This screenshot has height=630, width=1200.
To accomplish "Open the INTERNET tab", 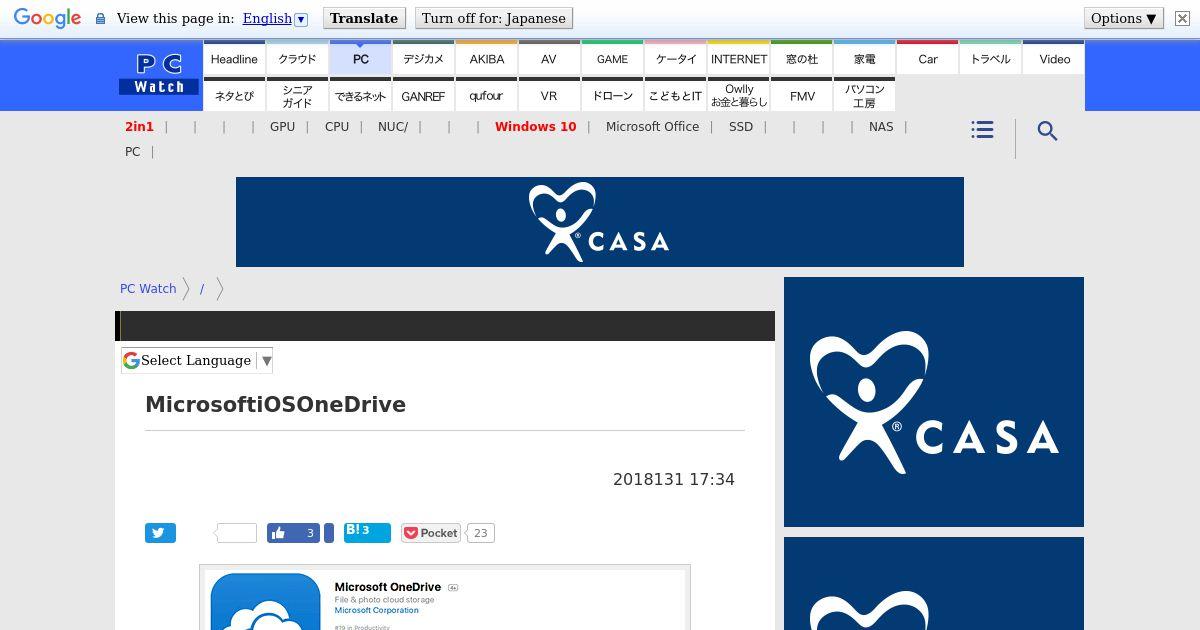I will coord(738,59).
